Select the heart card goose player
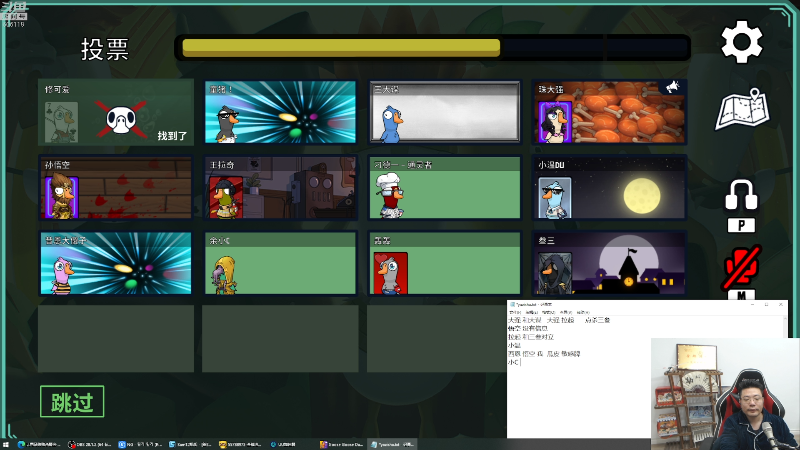The height and width of the screenshot is (450, 800). (444, 263)
